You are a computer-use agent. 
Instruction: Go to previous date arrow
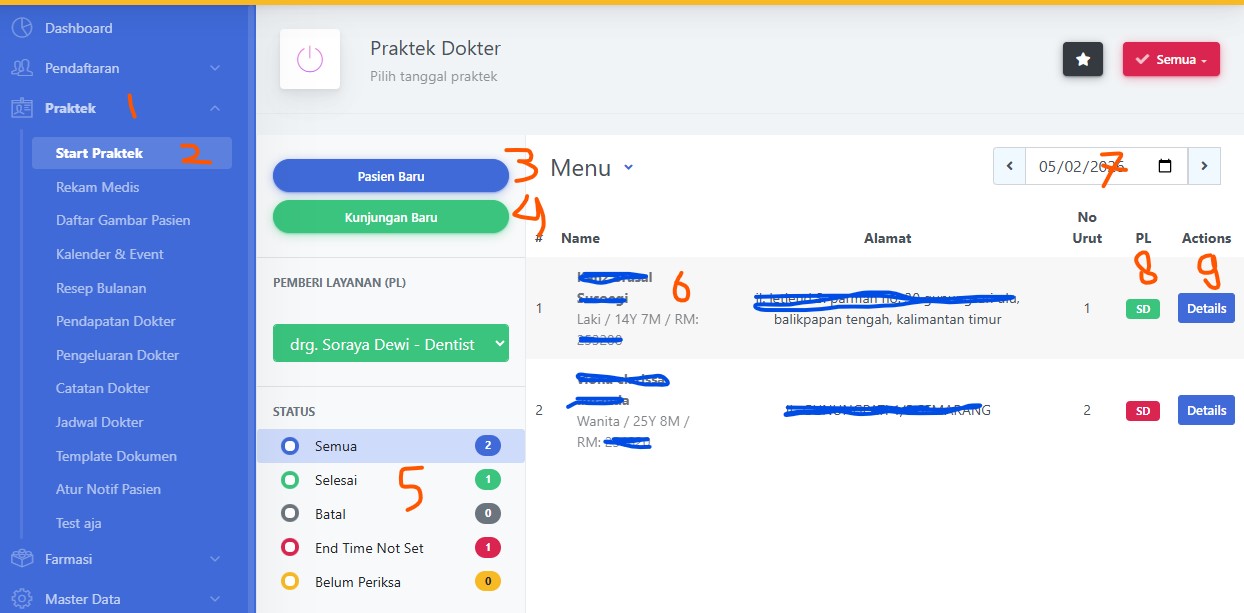(1009, 166)
